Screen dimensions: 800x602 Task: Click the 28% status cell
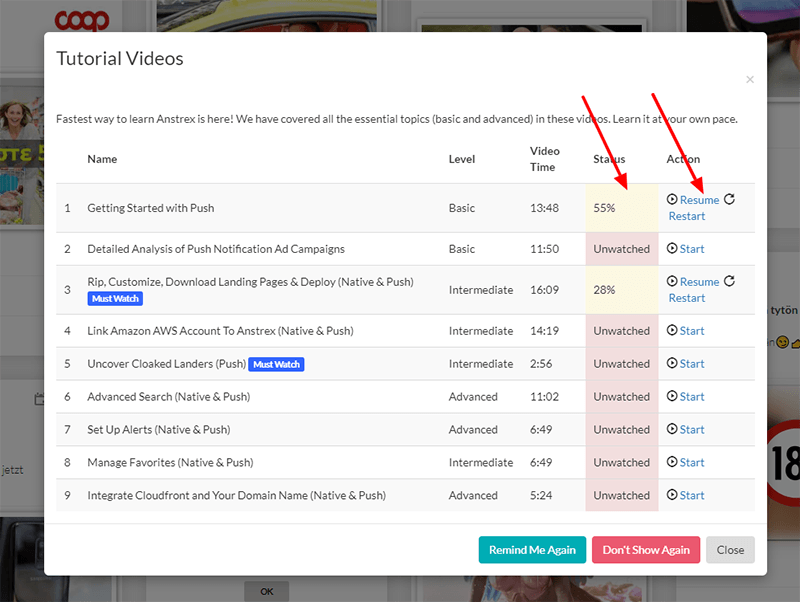[x=622, y=290]
